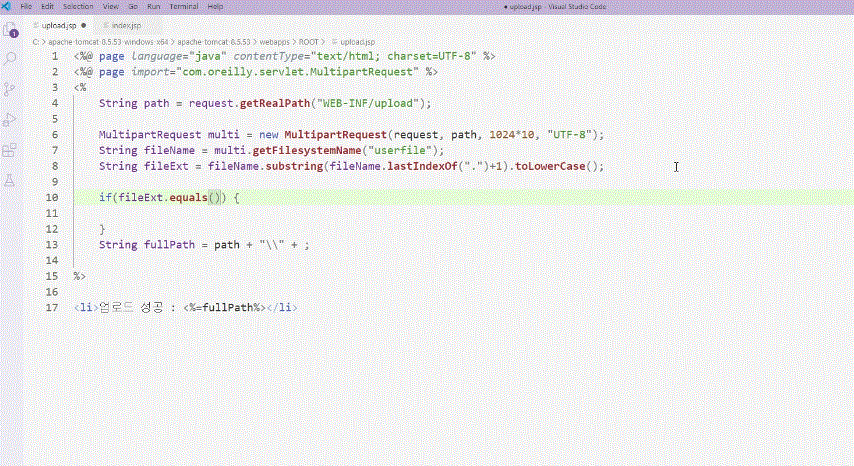Screen dimensions: 854x466
Task: Click the "WEB-INF/upload" string literal
Action: tap(368, 103)
